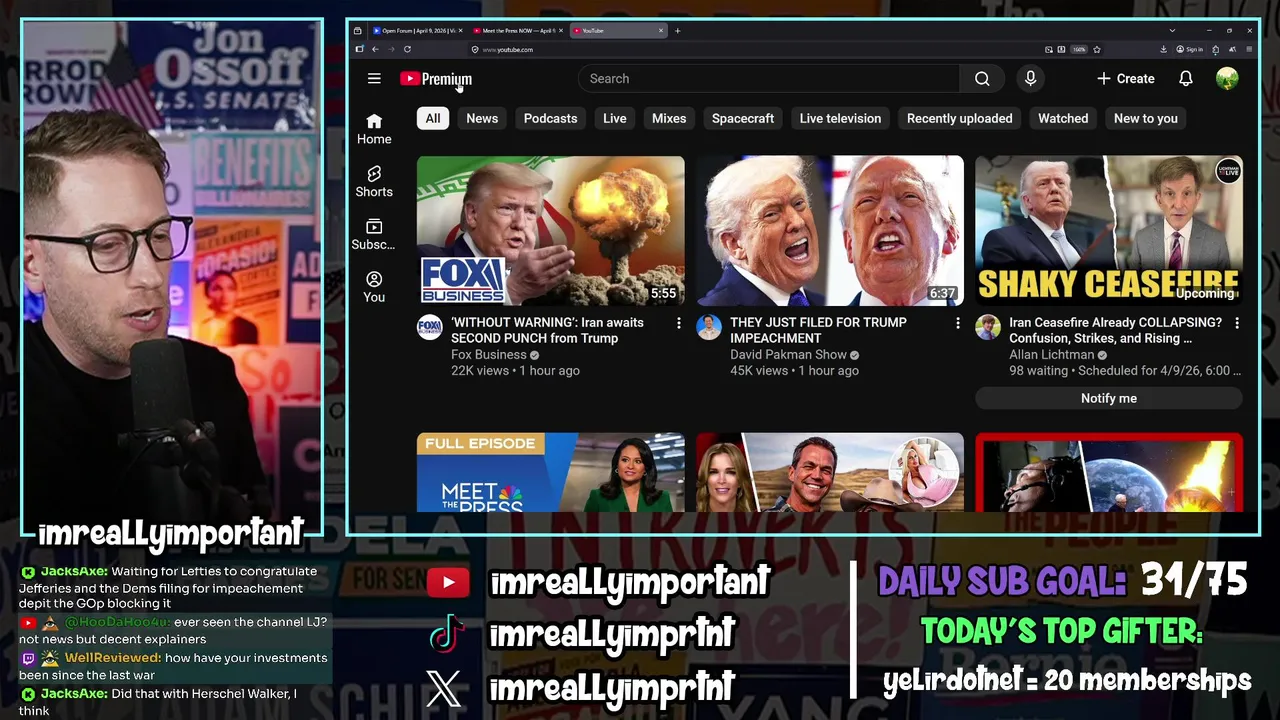Click Notify me for Lichtman stream

[1109, 398]
